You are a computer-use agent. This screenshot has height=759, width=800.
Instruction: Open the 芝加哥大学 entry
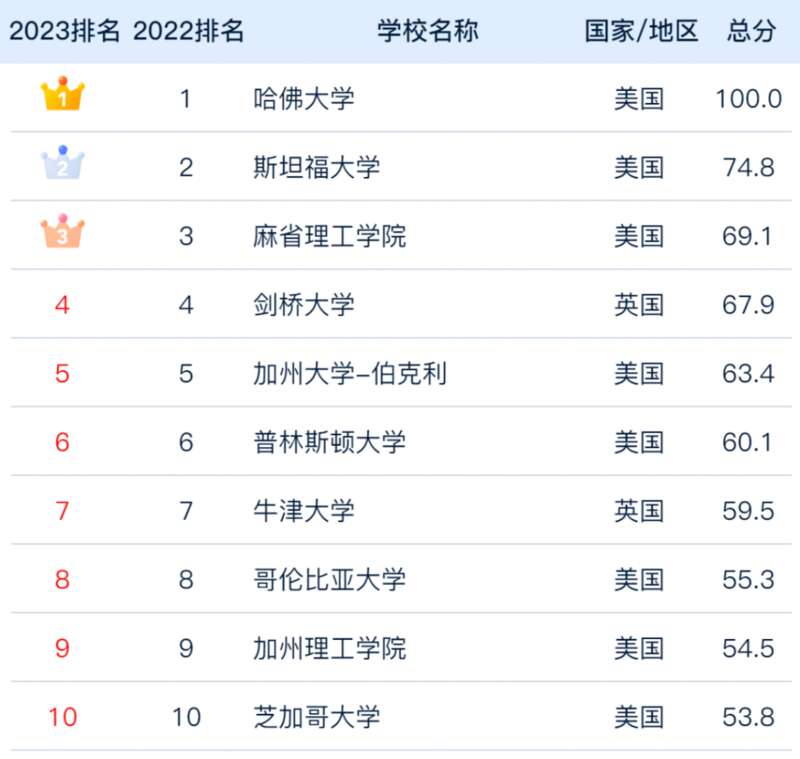click(316, 717)
